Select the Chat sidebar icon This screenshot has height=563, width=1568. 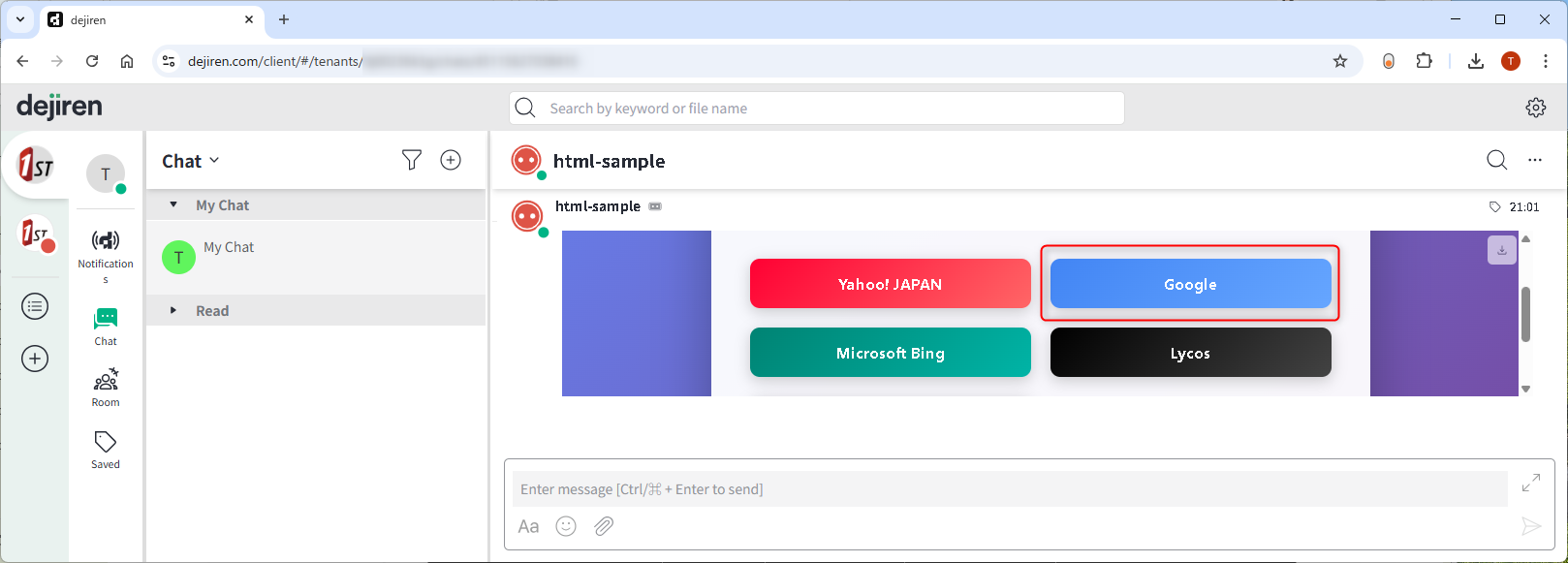tap(106, 318)
